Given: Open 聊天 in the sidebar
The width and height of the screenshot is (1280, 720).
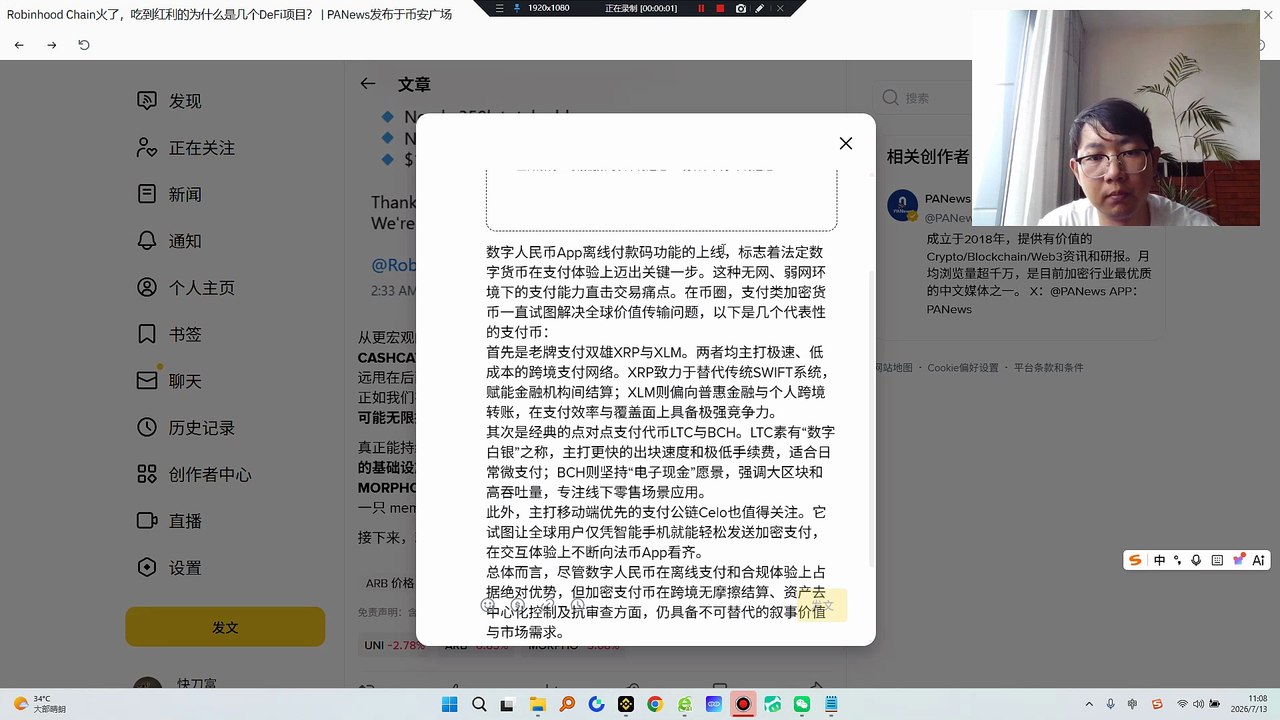Looking at the screenshot, I should tap(169, 381).
